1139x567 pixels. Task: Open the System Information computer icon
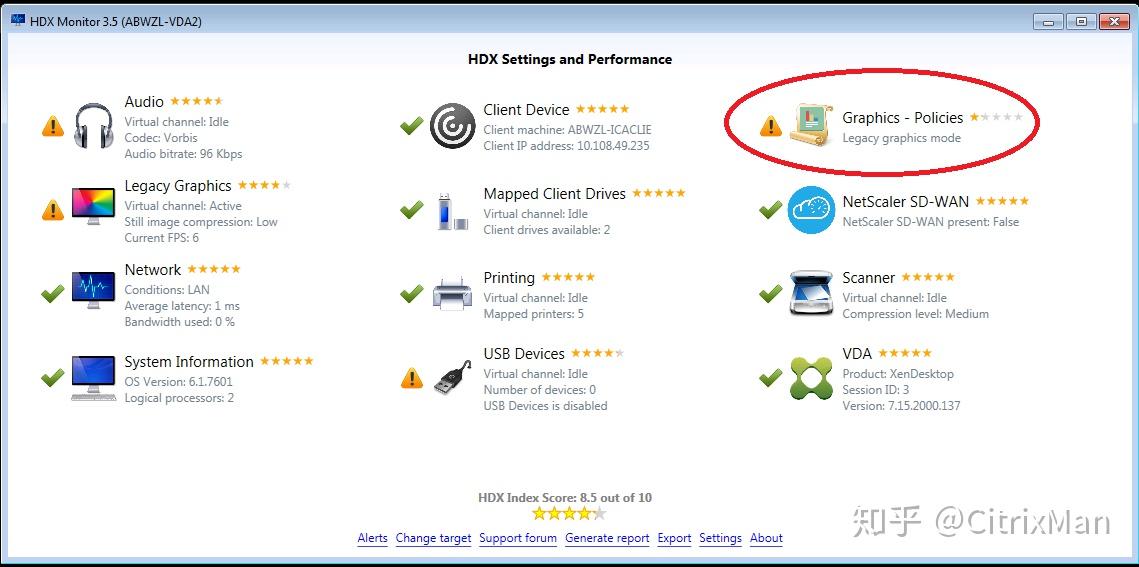click(93, 378)
